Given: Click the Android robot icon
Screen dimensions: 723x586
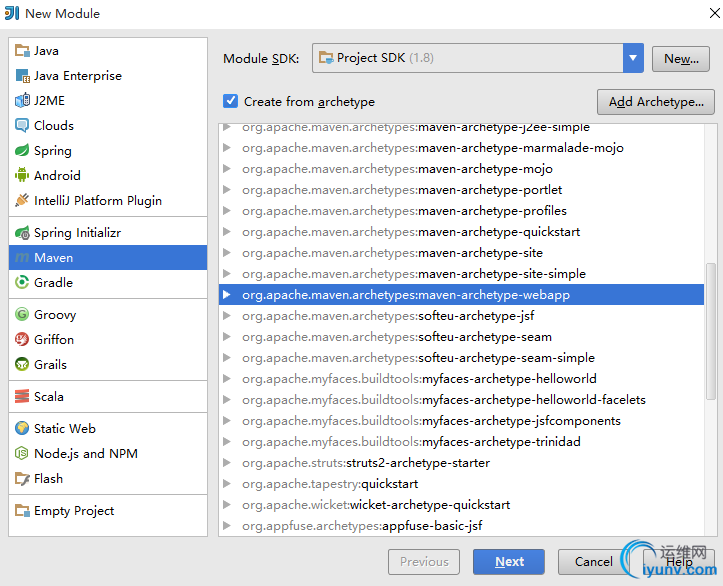Looking at the screenshot, I should coord(22,175).
